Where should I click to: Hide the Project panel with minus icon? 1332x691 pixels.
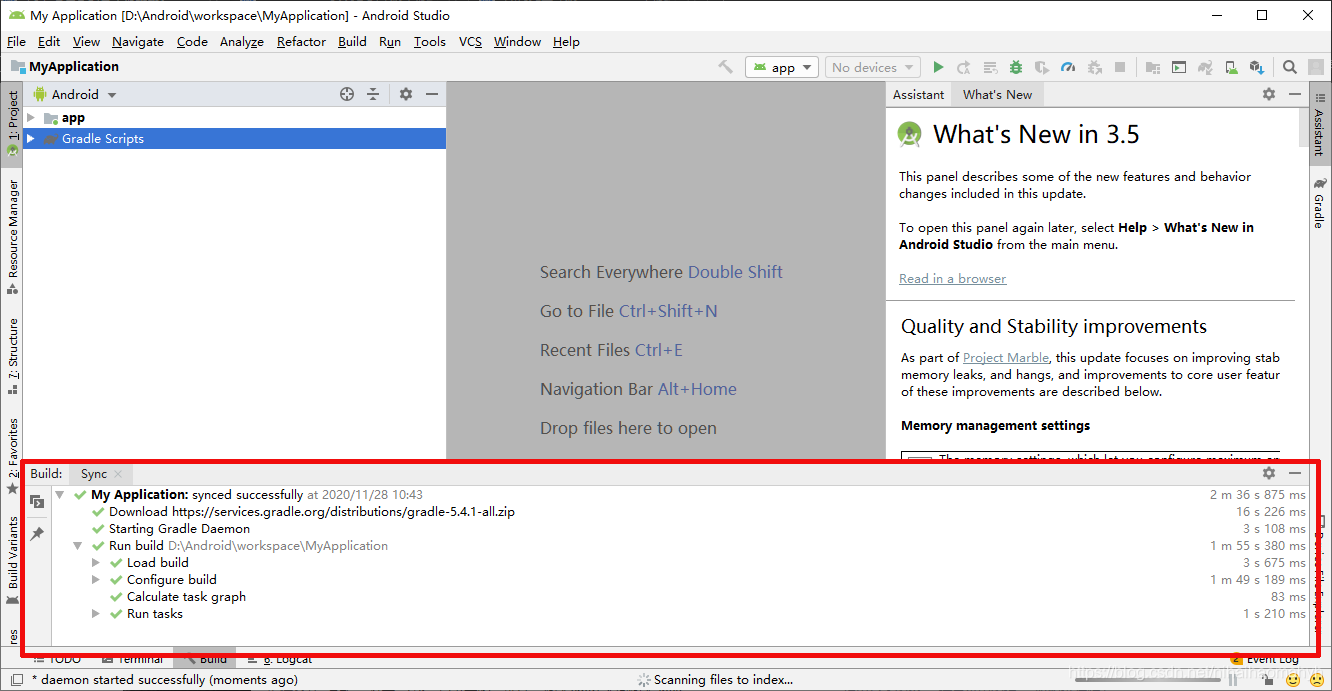pos(432,94)
